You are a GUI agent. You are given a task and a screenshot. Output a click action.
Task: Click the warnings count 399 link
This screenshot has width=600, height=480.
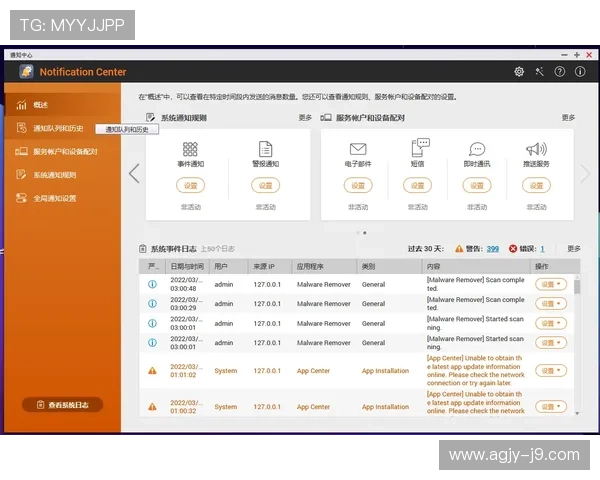(x=493, y=249)
